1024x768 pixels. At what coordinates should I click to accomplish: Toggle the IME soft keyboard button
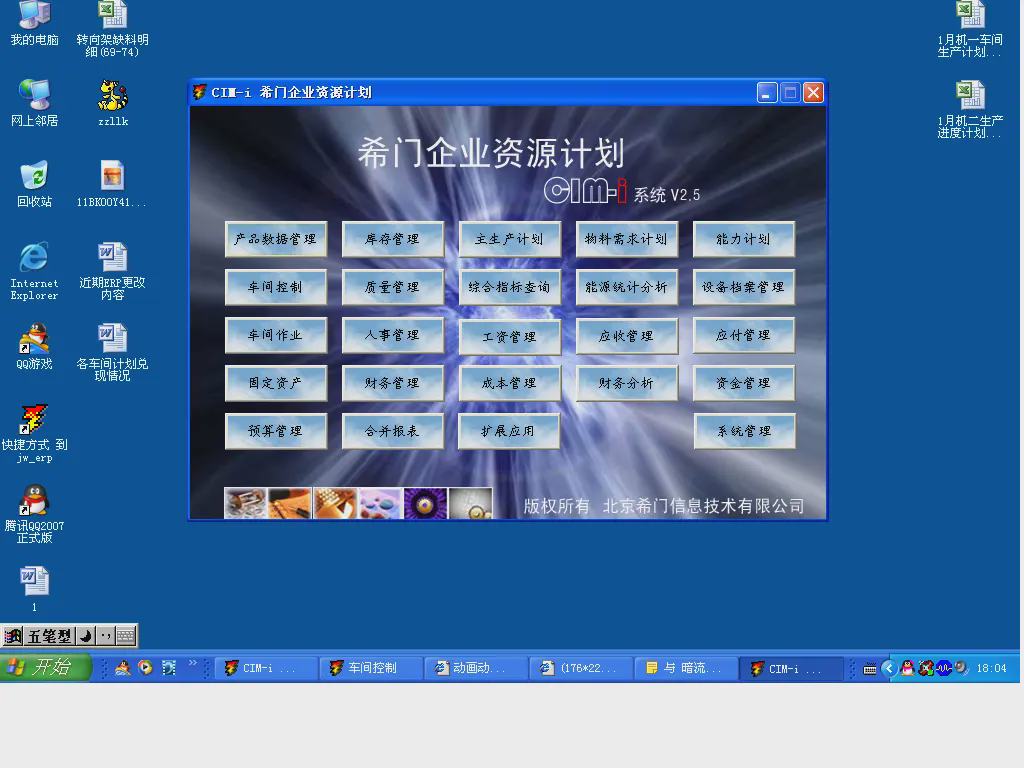126,636
